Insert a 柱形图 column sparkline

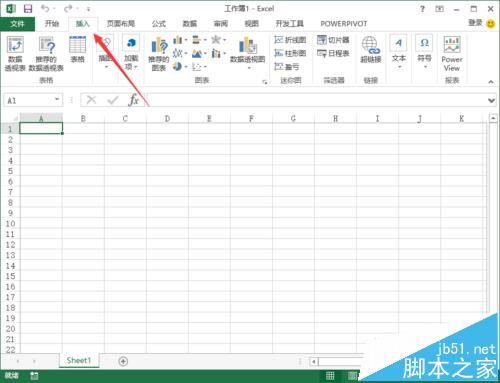pyautogui.click(x=290, y=53)
